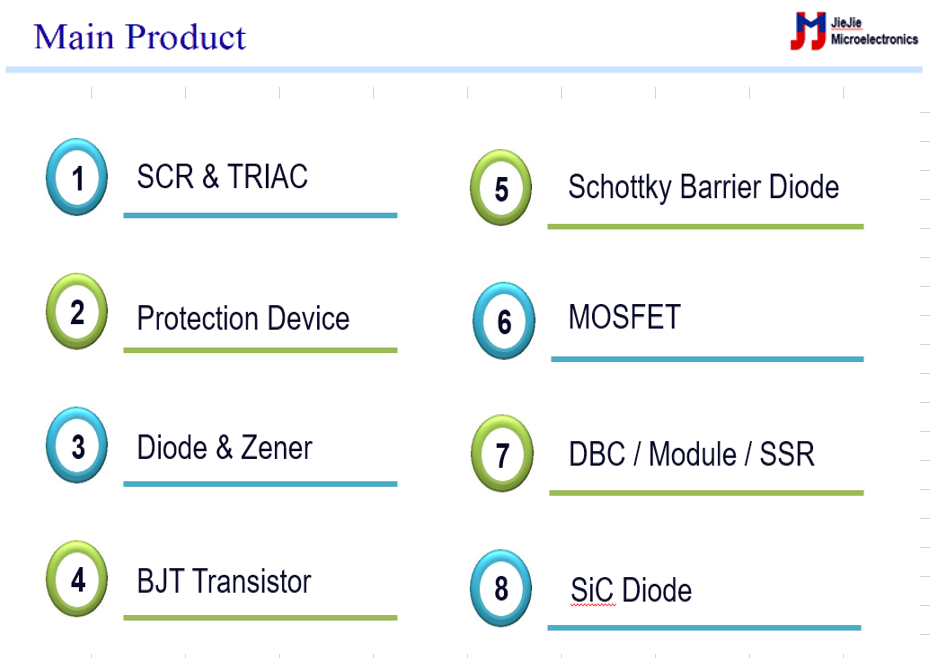This screenshot has width=930, height=658.
Task: Click the Main Product title
Action: tap(140, 37)
